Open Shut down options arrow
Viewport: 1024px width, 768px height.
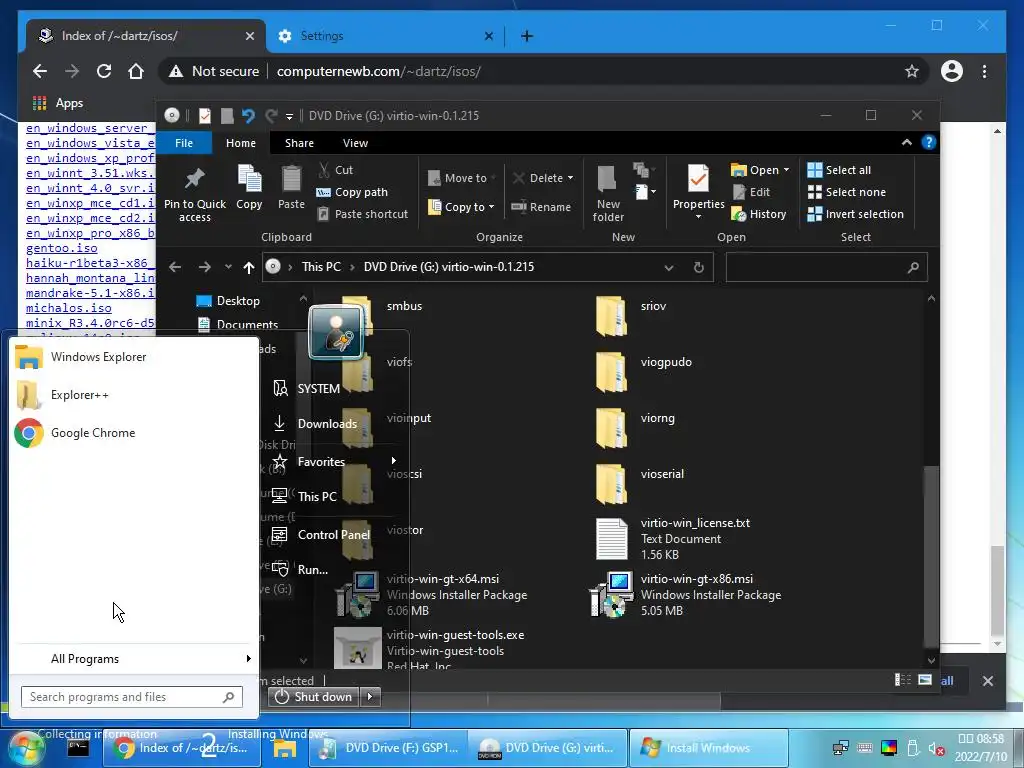pos(370,697)
